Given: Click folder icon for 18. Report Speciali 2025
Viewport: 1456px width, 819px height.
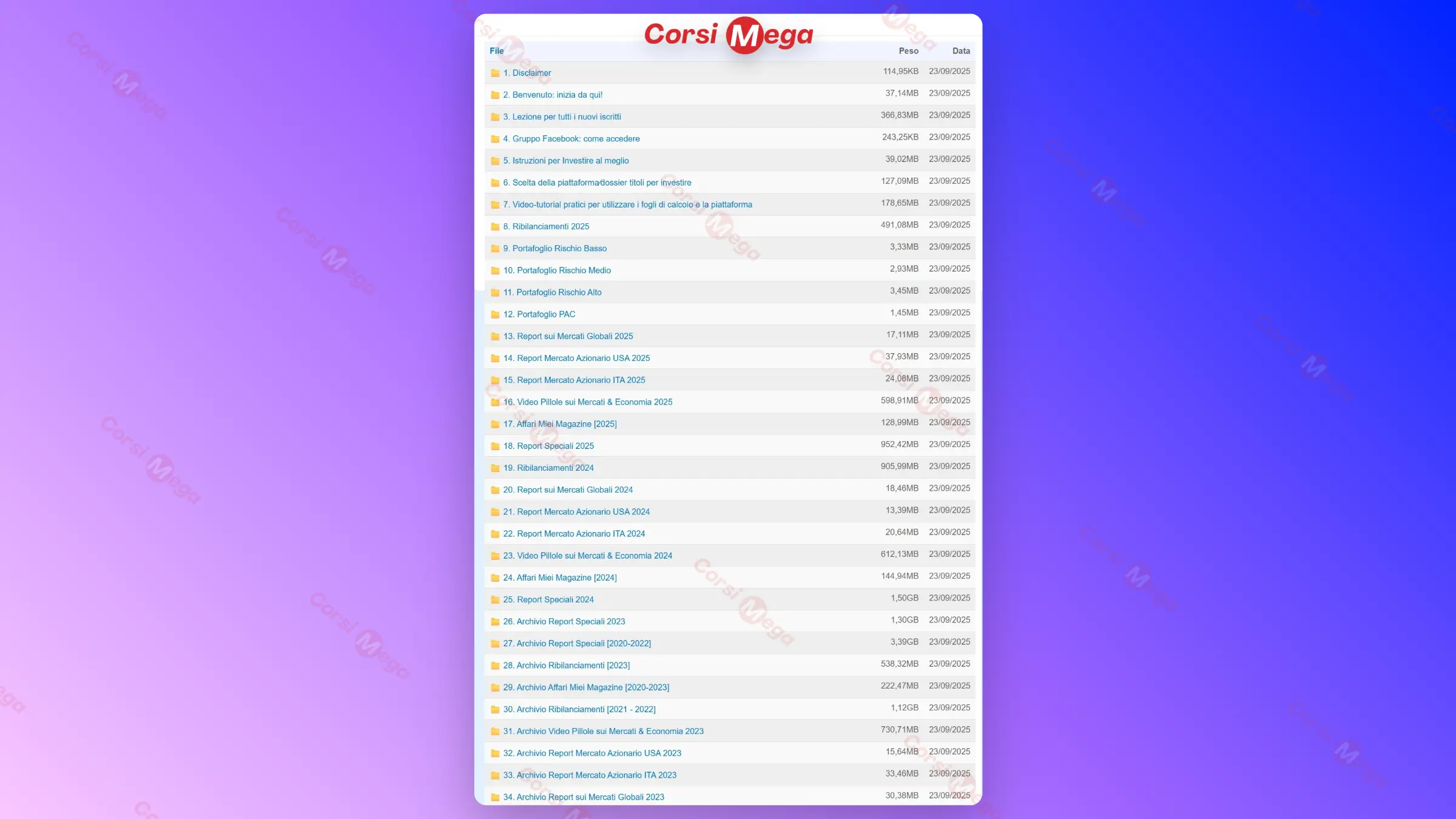Looking at the screenshot, I should (495, 447).
